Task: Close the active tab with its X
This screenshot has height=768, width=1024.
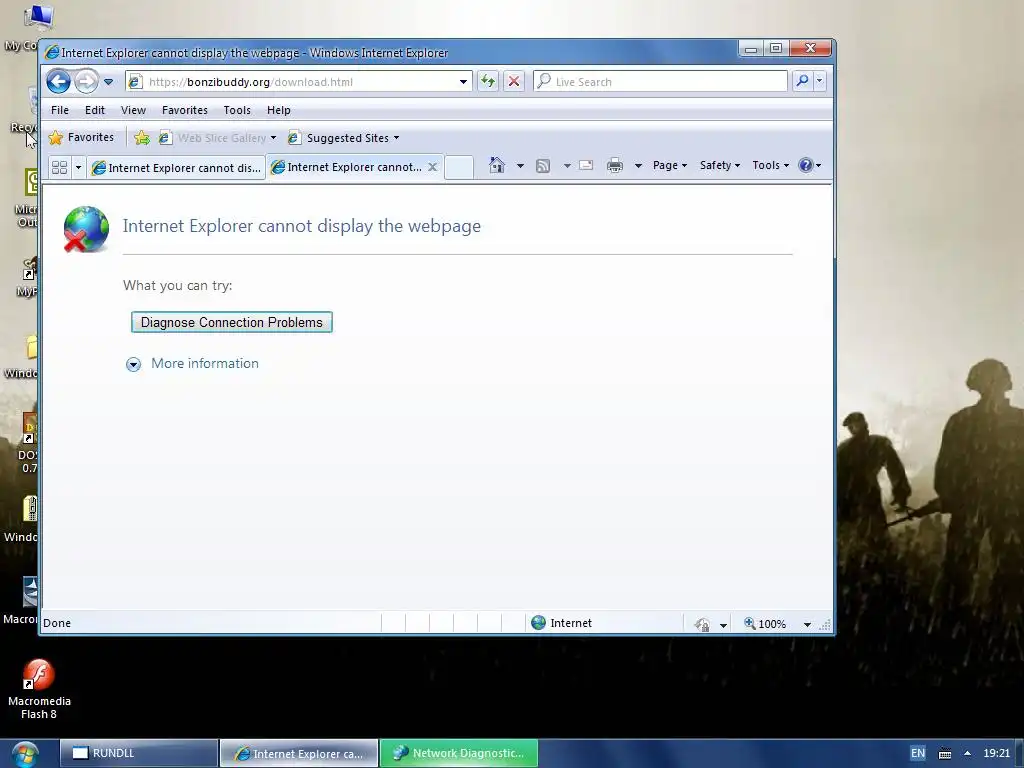Action: click(x=432, y=167)
